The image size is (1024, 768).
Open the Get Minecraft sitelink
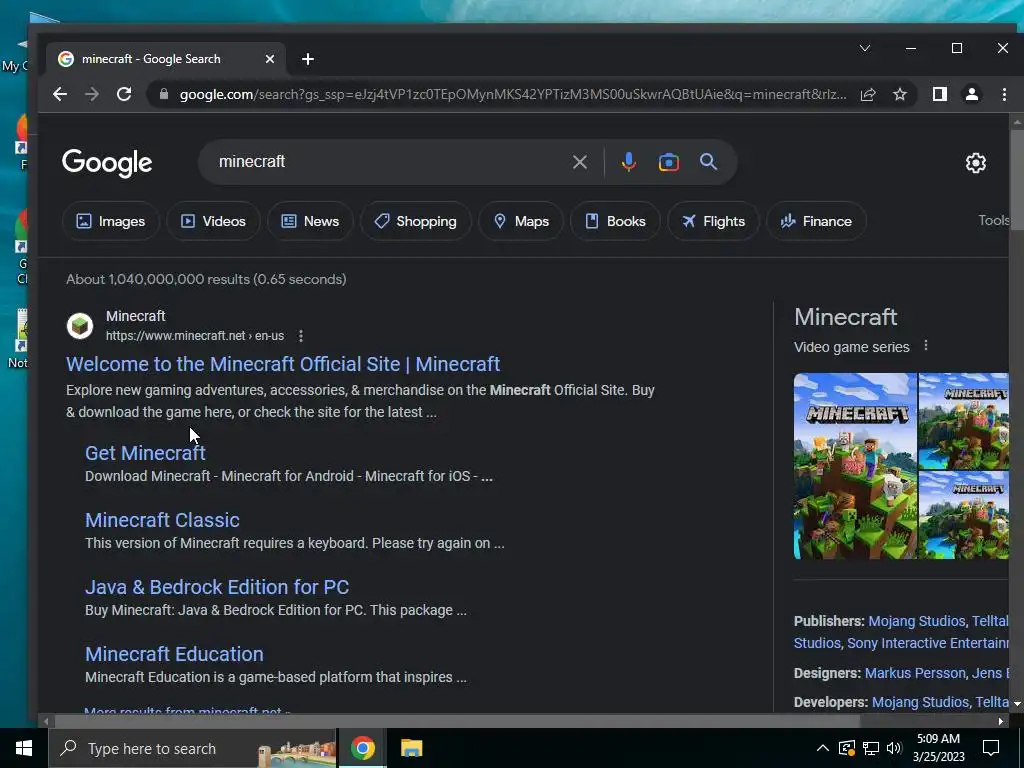point(145,453)
